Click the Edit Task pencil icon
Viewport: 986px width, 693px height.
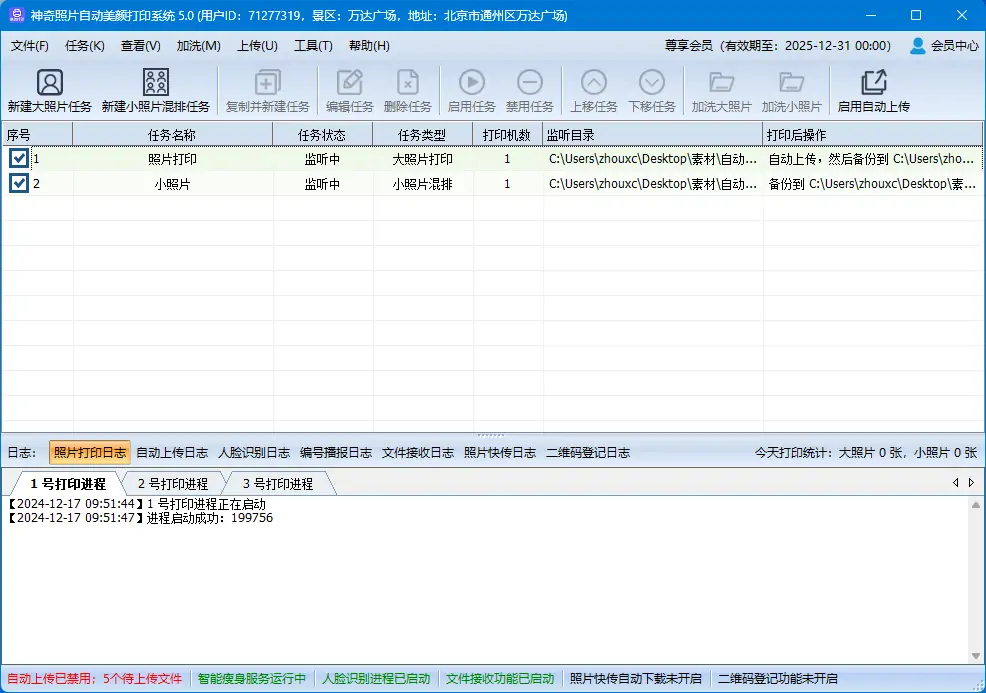coord(349,83)
